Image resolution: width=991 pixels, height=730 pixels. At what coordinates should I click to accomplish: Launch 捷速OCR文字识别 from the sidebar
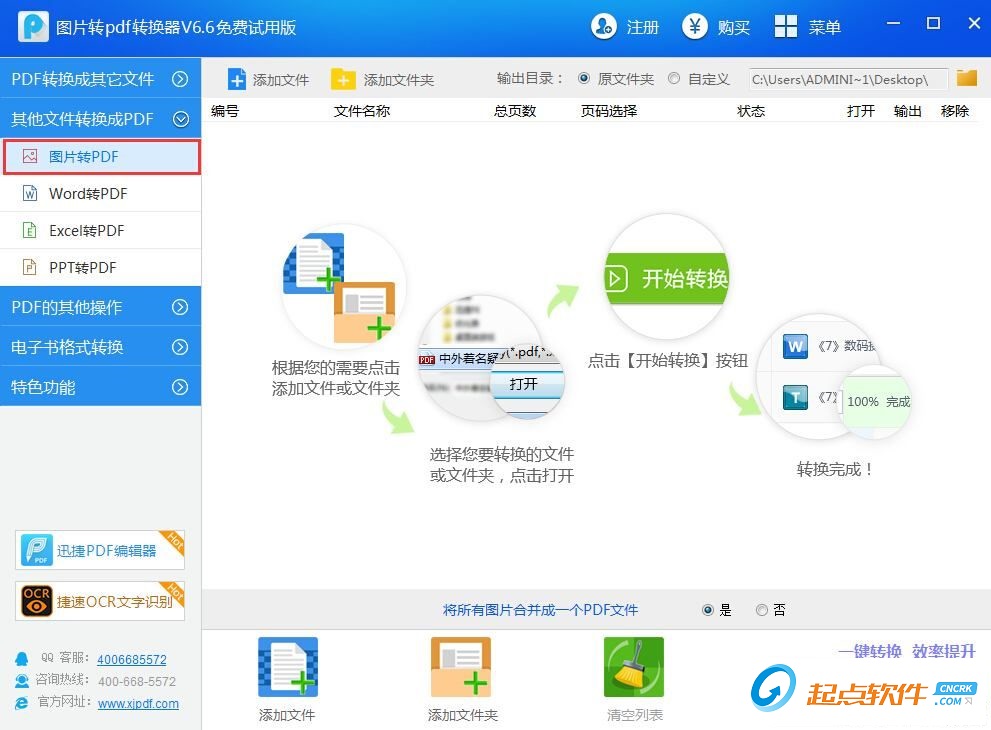tap(99, 601)
